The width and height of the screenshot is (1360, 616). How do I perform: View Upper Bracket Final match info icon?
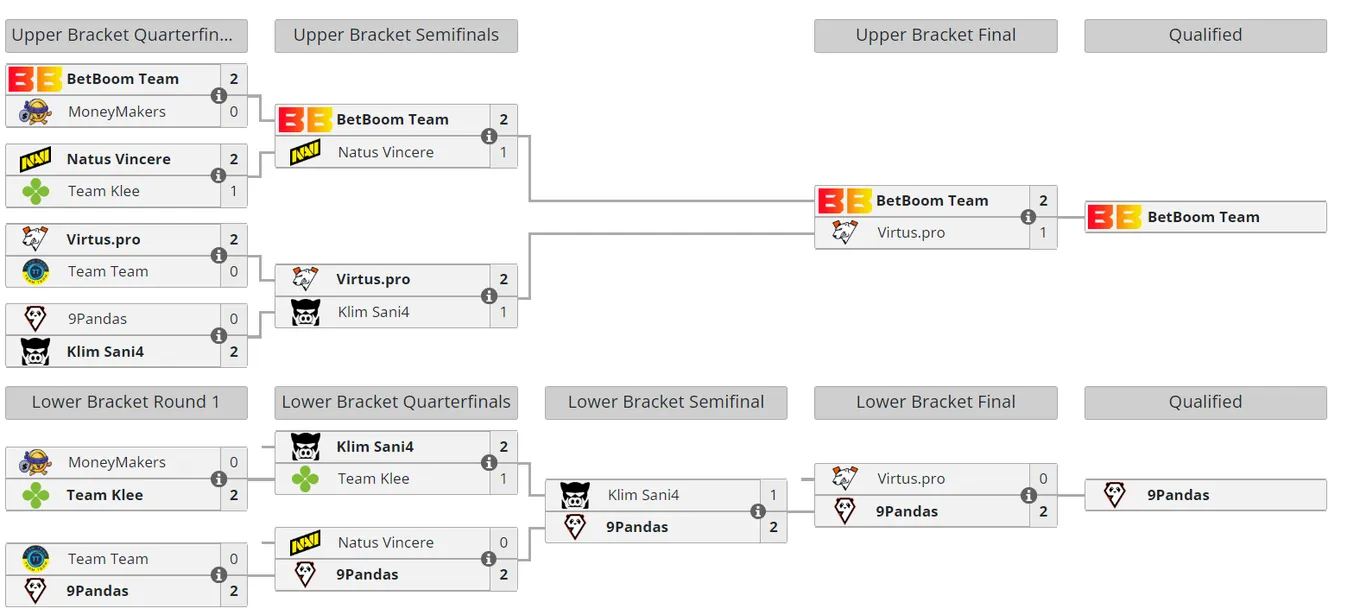coord(1028,217)
